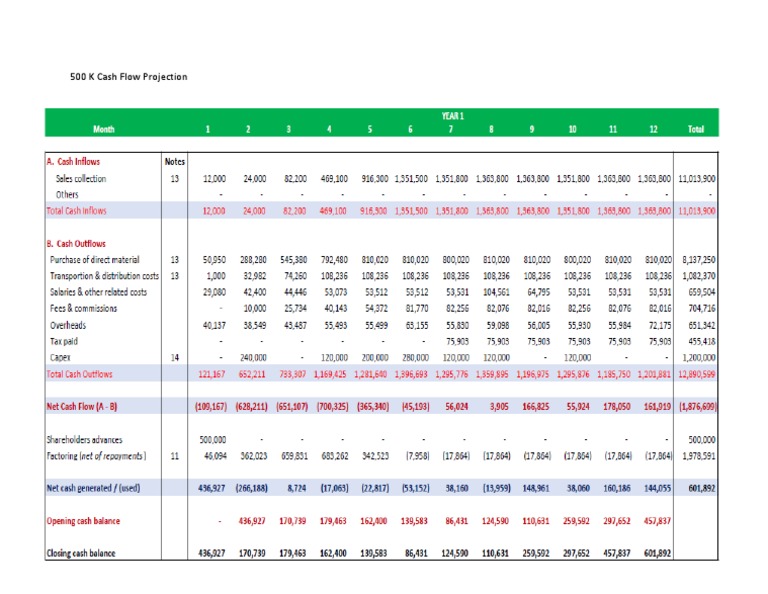Select the 792,480 direct material cell
768x594 pixels.
[x=335, y=260]
